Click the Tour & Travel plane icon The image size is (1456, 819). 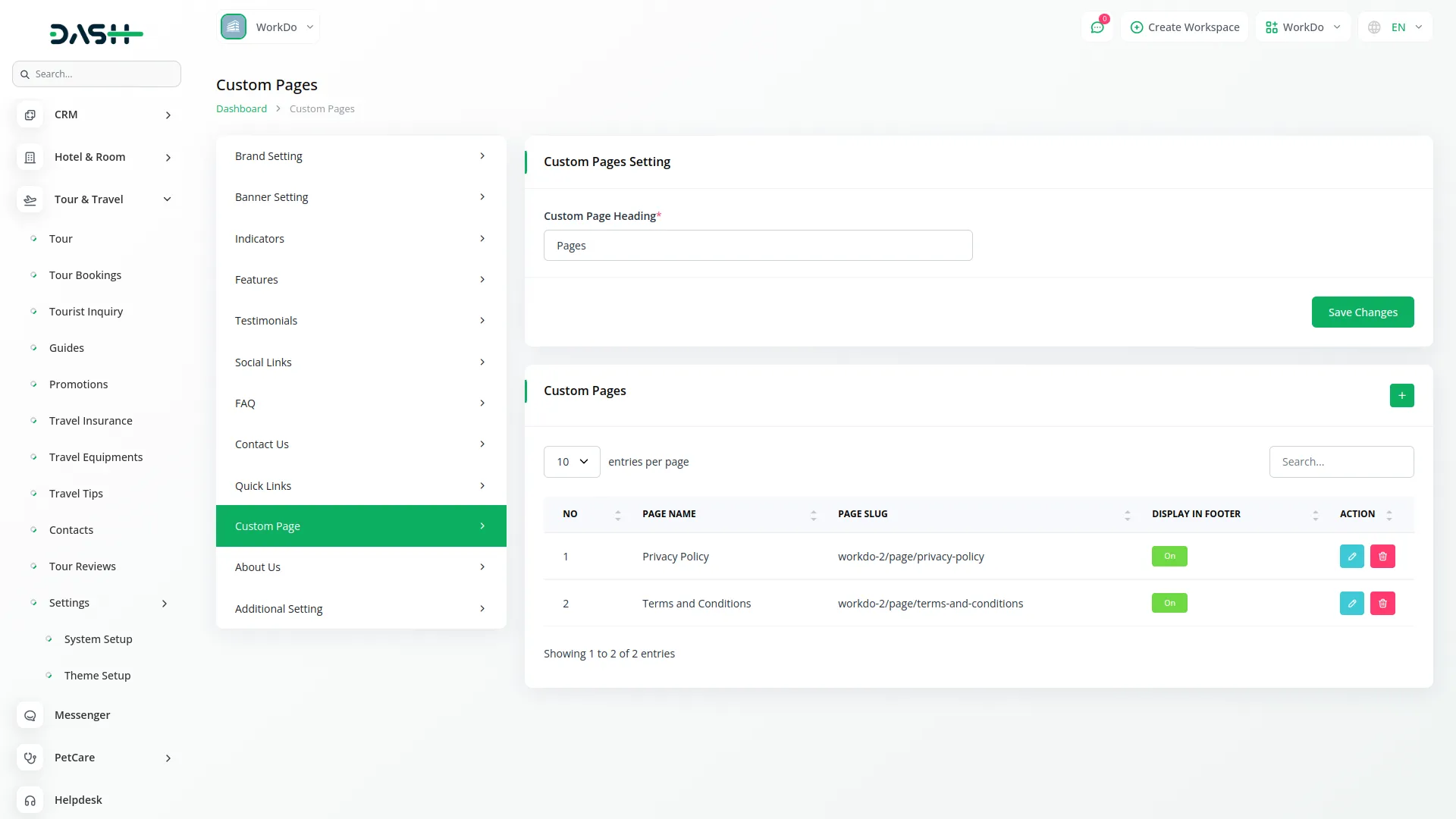[x=30, y=200]
